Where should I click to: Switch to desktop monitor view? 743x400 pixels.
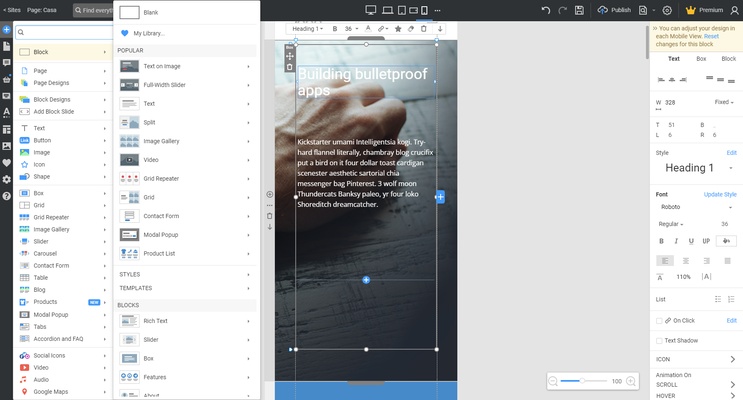[x=371, y=10]
